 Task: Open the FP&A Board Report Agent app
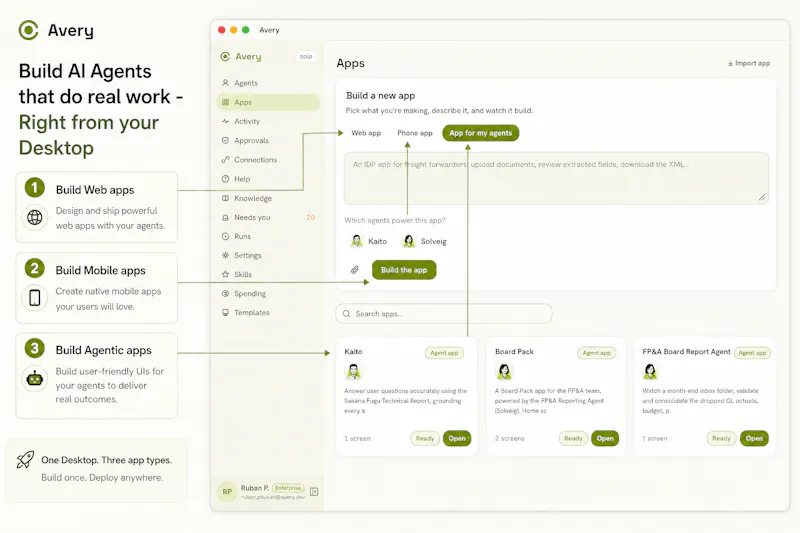click(754, 438)
